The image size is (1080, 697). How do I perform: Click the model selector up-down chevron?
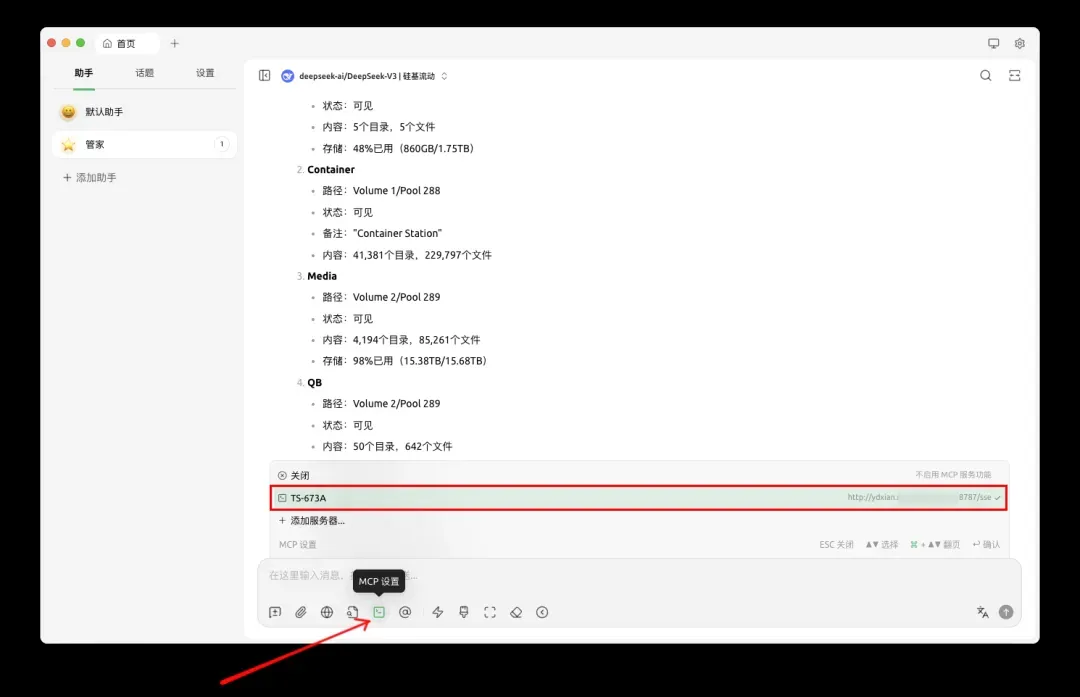[444, 76]
